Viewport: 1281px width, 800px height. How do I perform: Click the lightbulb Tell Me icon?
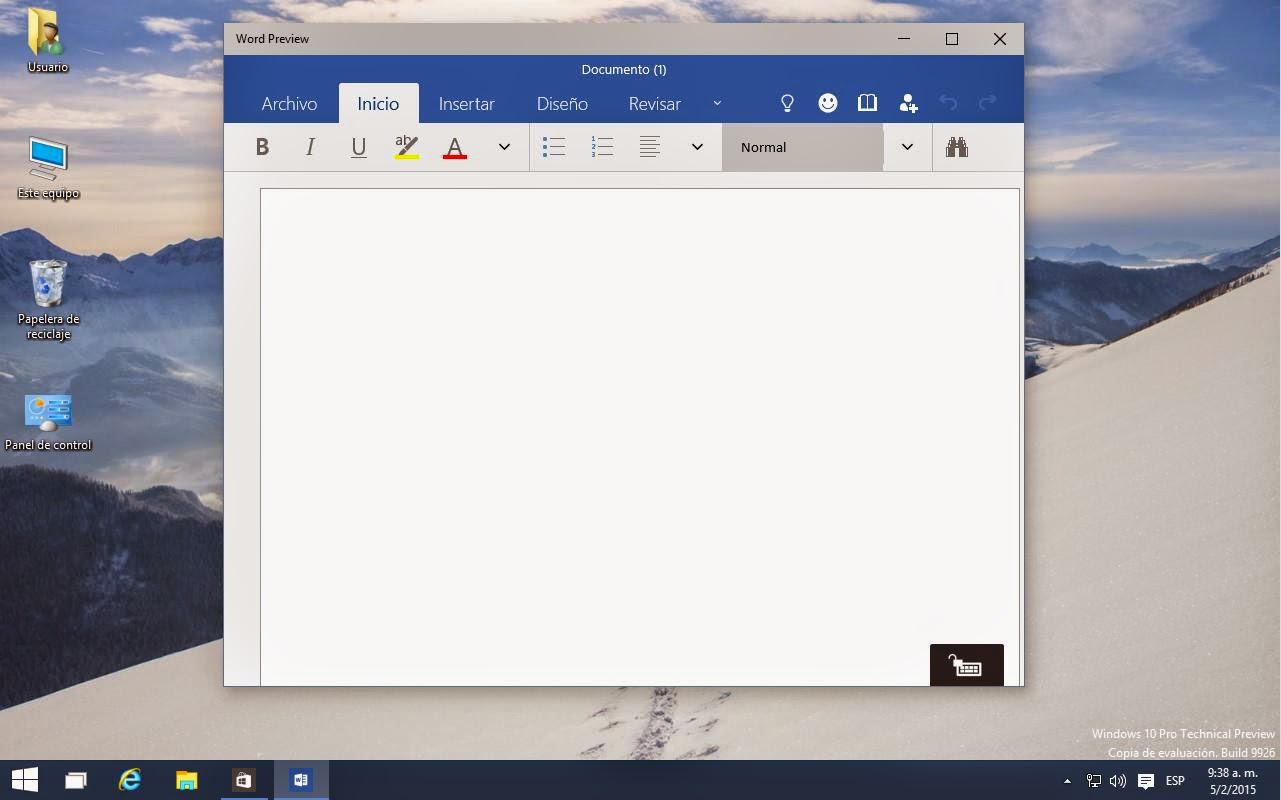click(787, 103)
